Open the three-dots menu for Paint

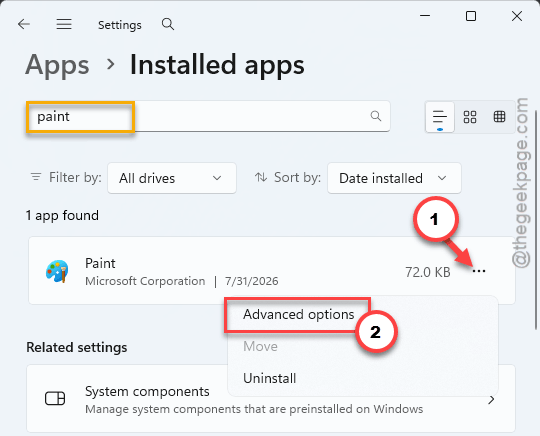pos(479,271)
